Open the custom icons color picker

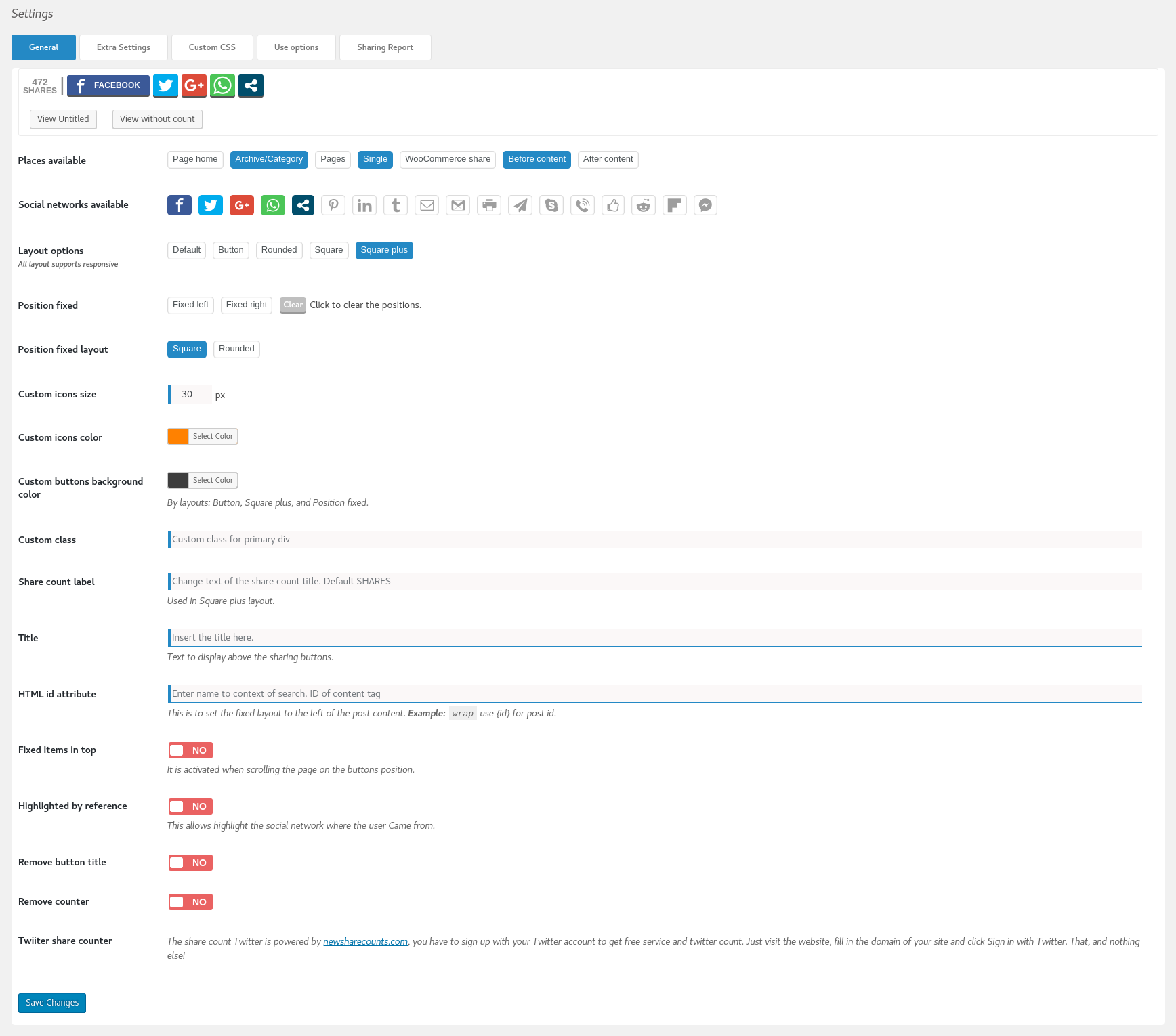(202, 435)
